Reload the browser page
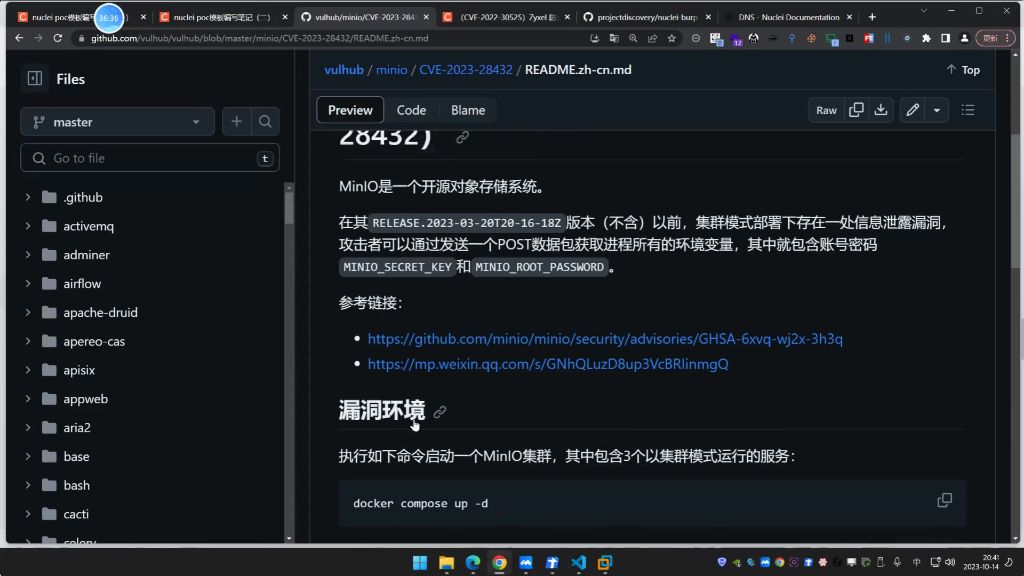Image resolution: width=1024 pixels, height=576 pixels. coord(57,39)
